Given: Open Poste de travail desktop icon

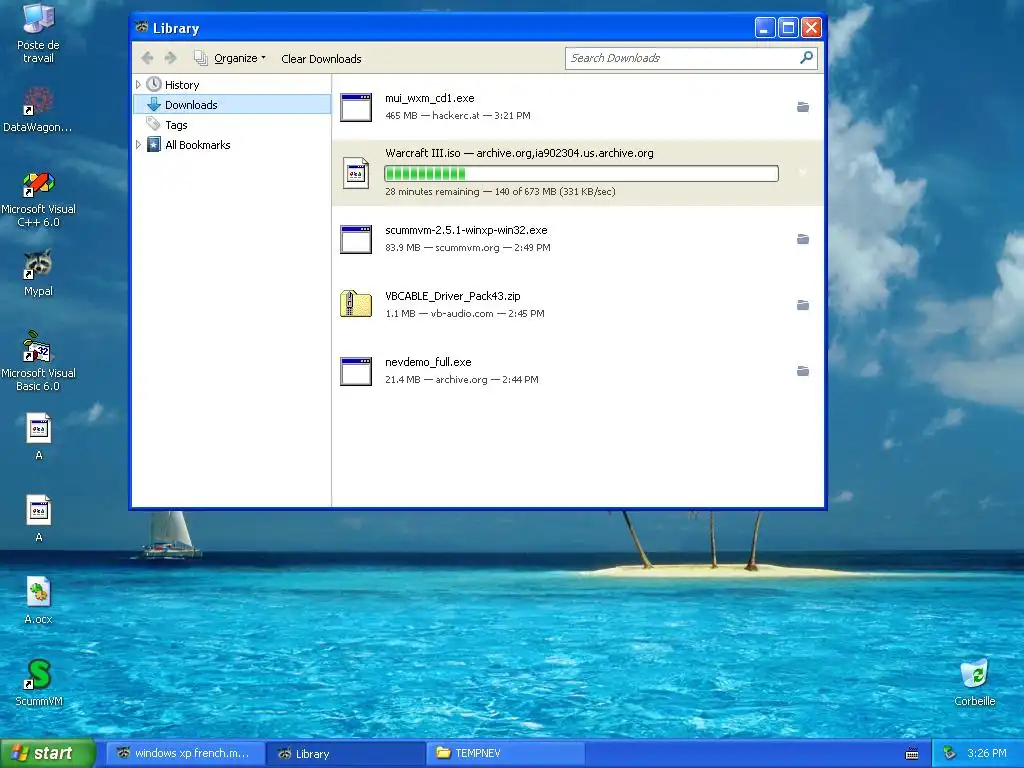Looking at the screenshot, I should tap(38, 33).
